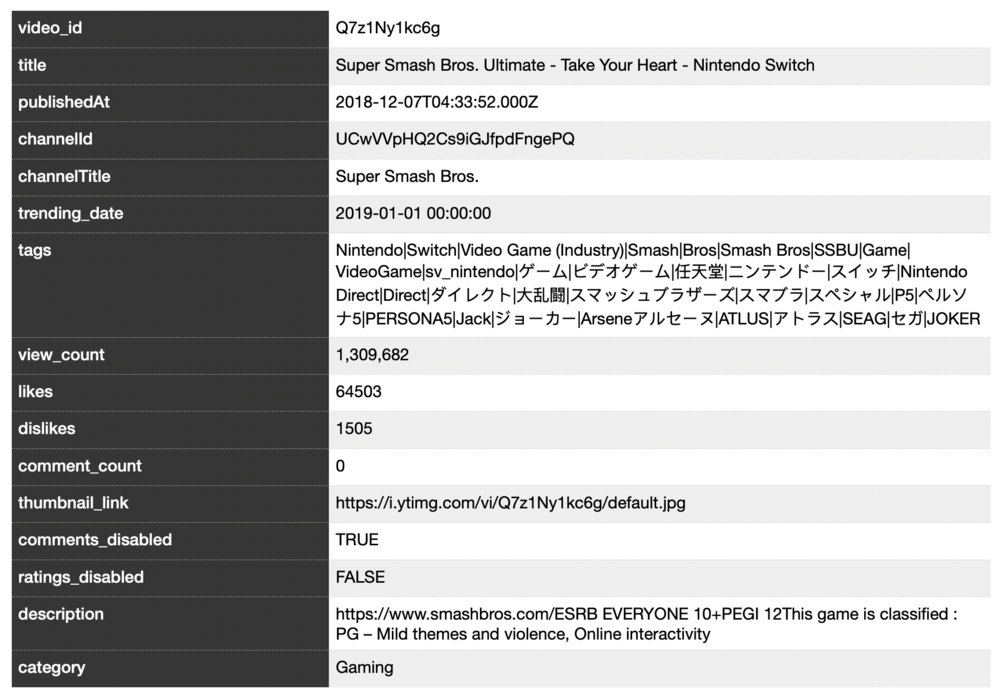The image size is (1005, 697).
Task: Click the trending_date value 2019-01-01
Action: [413, 213]
